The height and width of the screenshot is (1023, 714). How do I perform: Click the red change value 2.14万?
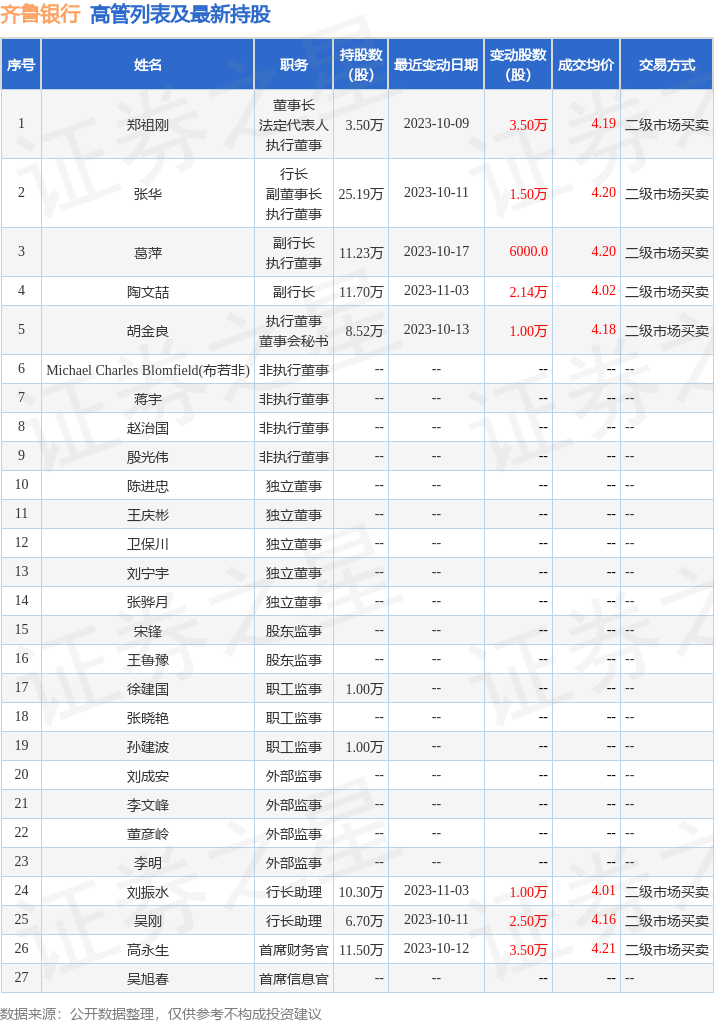[x=529, y=292]
